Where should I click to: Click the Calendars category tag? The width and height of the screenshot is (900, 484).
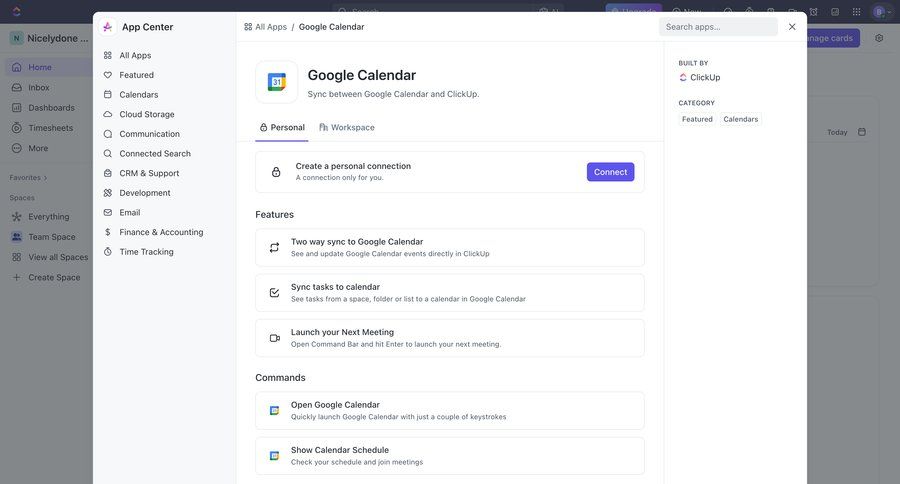click(x=740, y=119)
